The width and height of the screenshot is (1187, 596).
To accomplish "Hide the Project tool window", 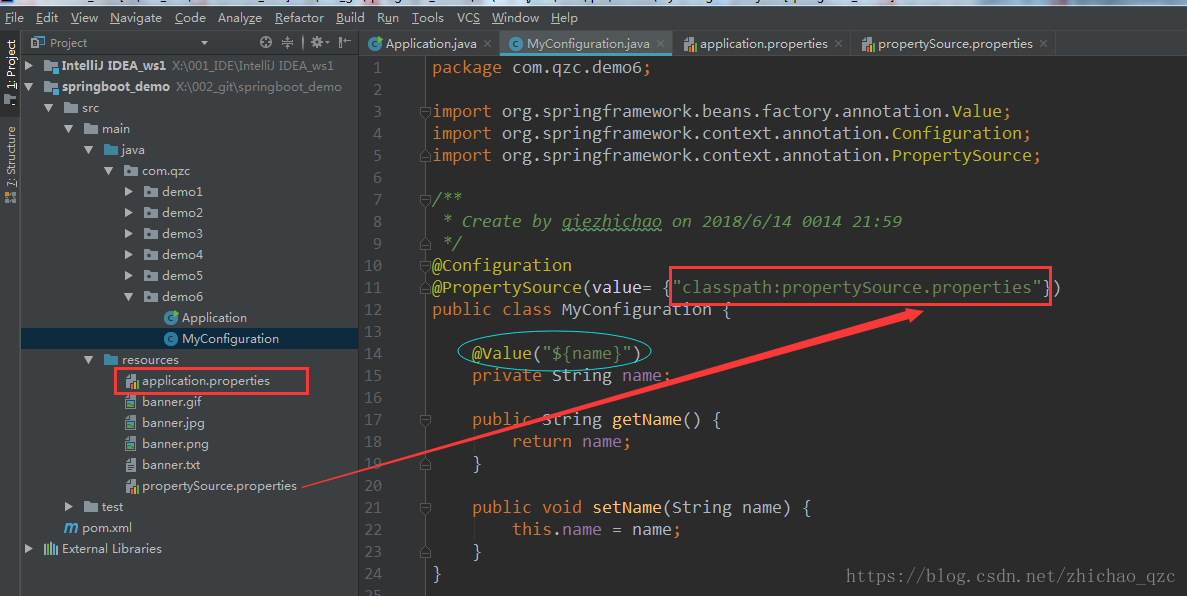I will click(344, 42).
